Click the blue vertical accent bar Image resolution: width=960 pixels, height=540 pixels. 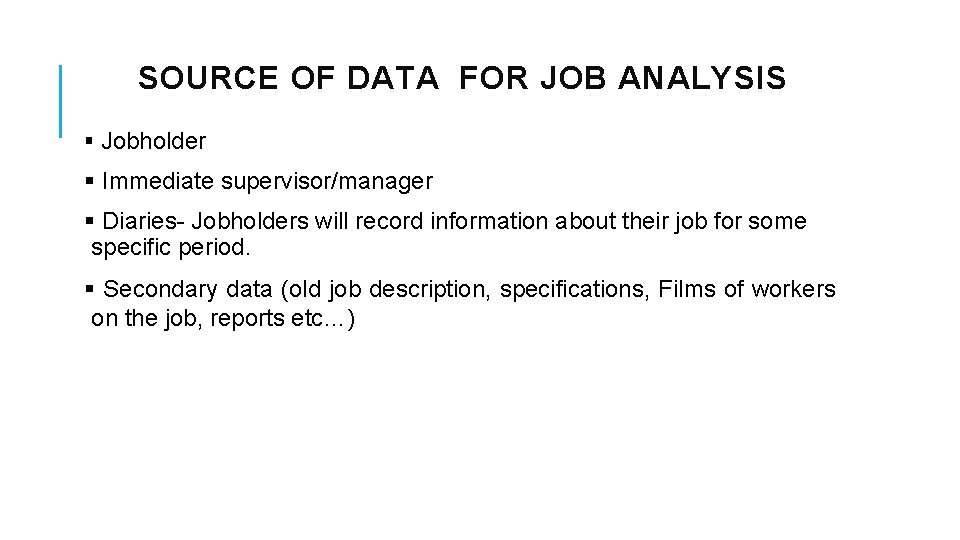tap(61, 101)
